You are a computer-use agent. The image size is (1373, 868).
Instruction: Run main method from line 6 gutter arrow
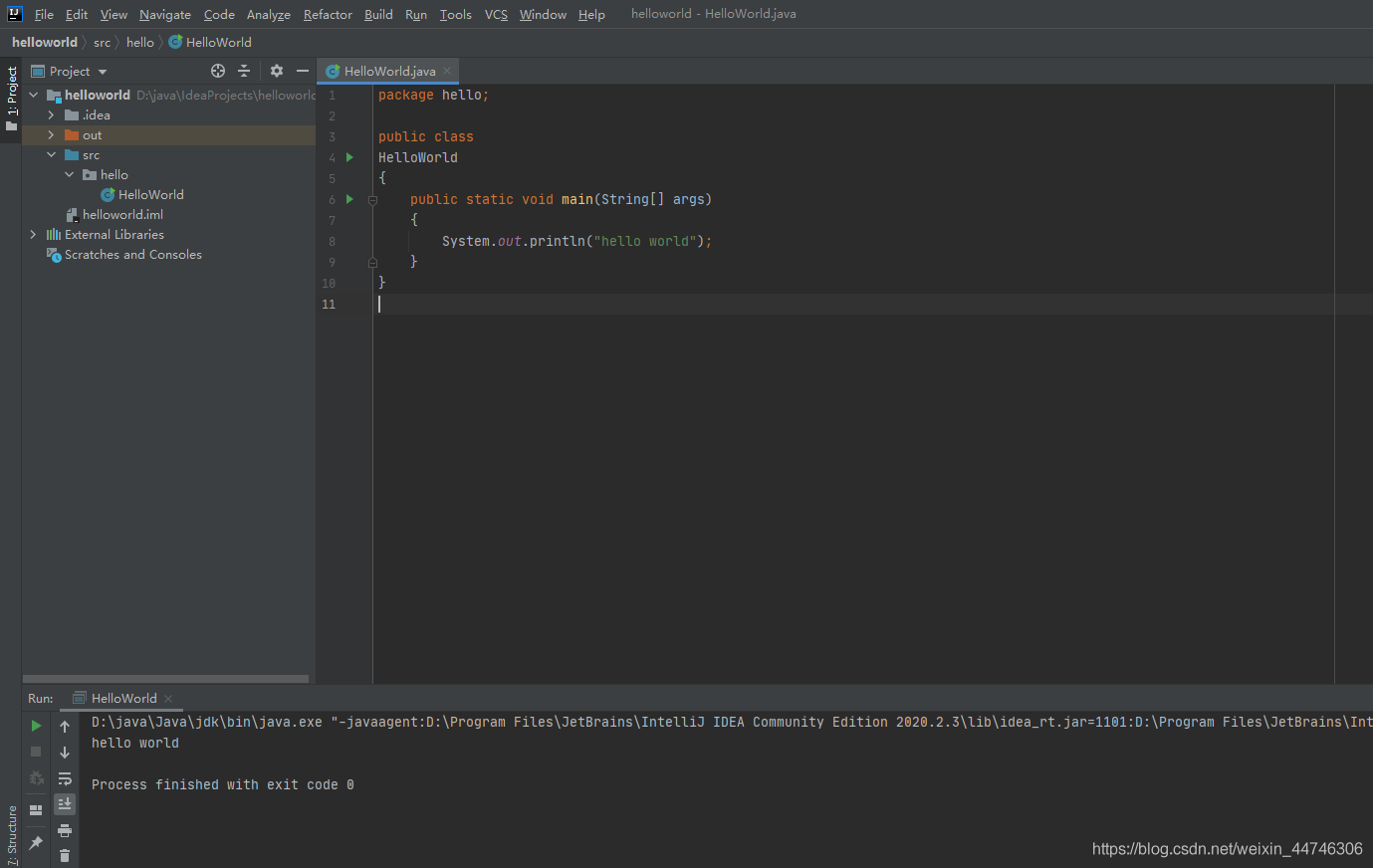point(349,199)
